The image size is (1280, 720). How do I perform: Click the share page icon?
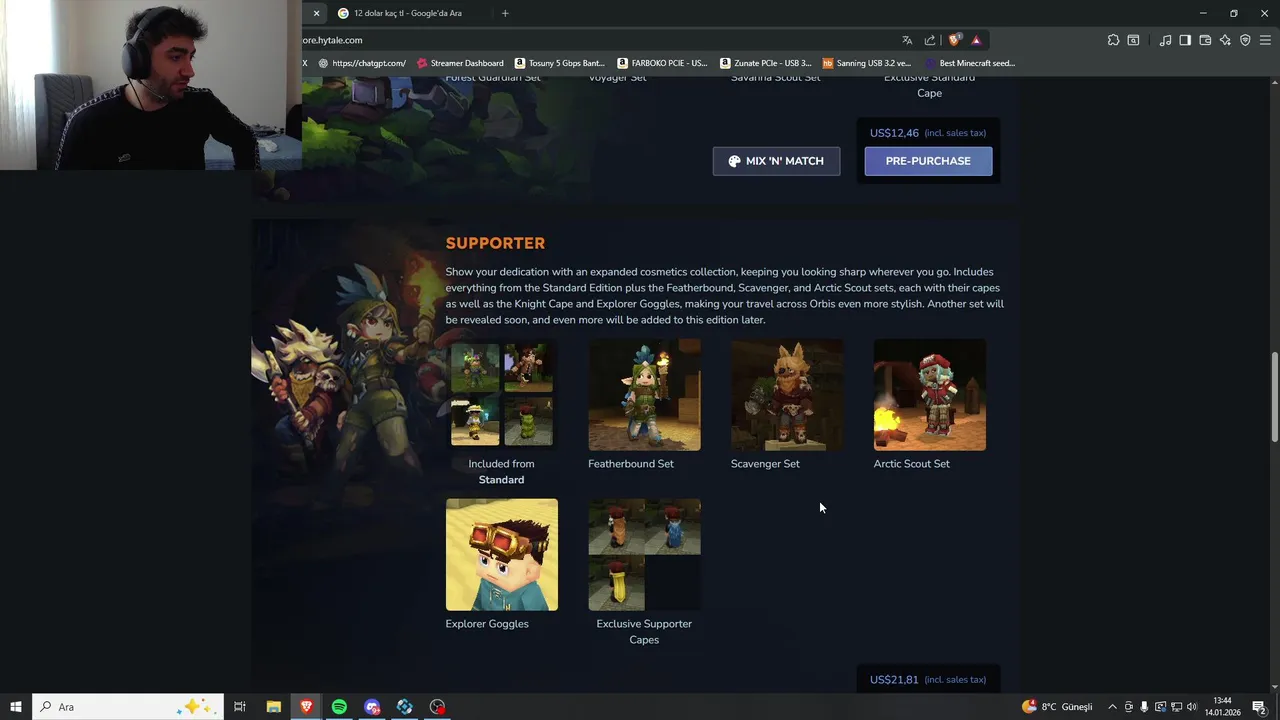point(930,40)
